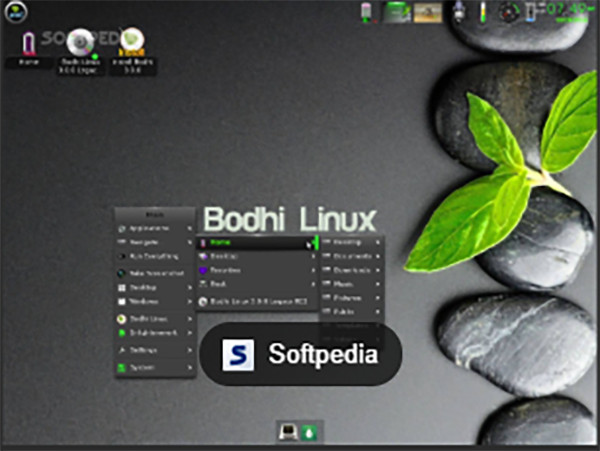Open Windows in the main menu
The height and width of the screenshot is (451, 600).
[155, 301]
